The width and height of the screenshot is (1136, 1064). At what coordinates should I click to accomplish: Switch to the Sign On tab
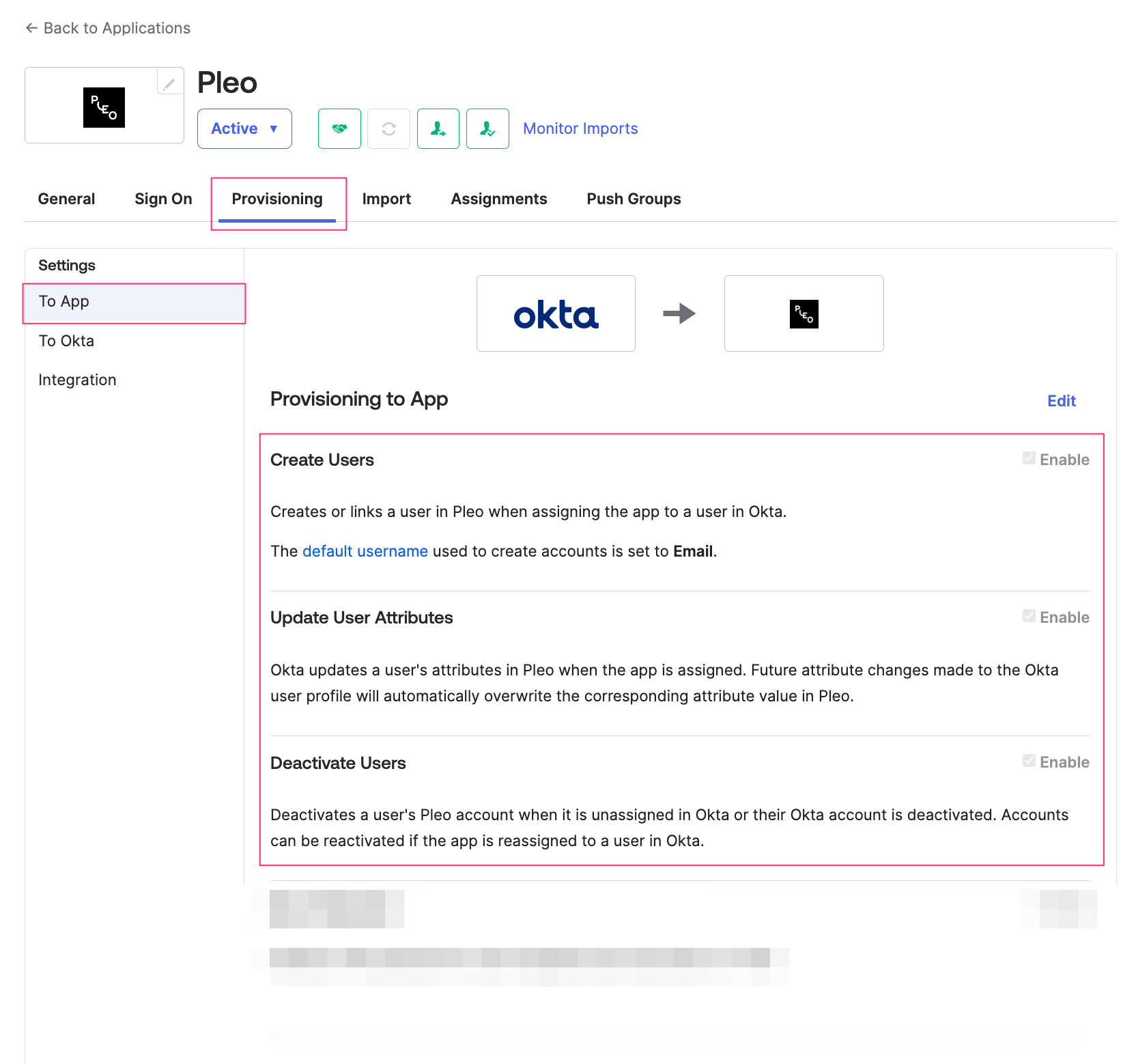click(163, 199)
